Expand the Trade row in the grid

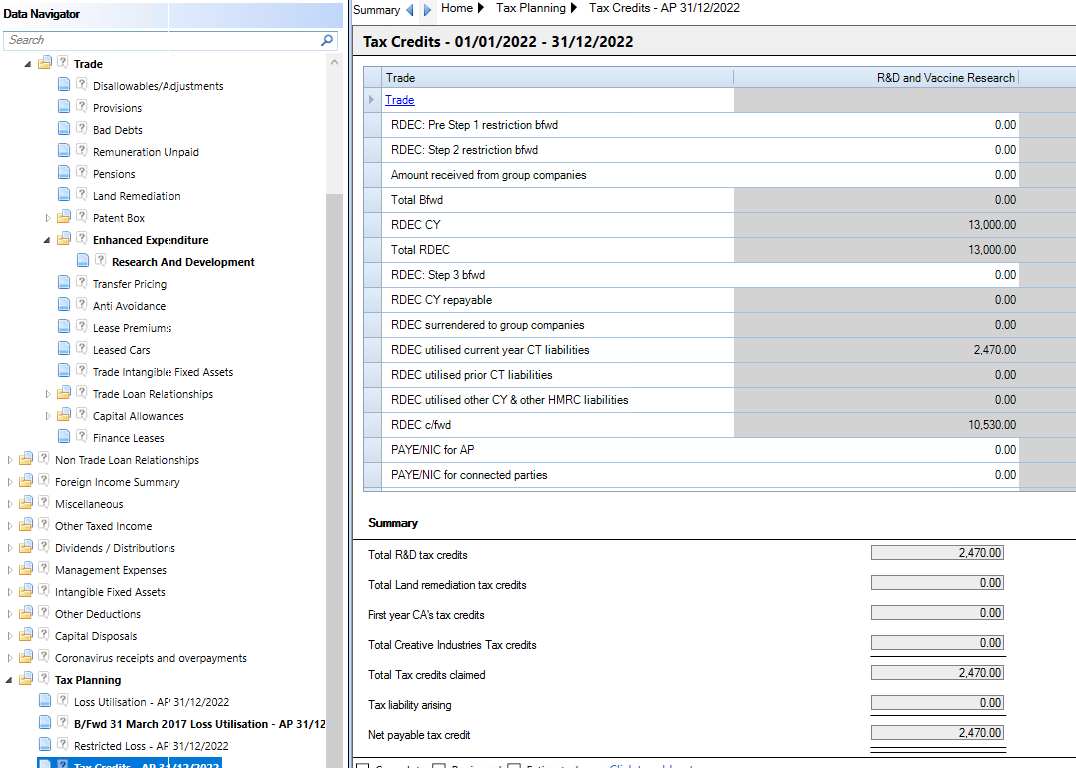[371, 100]
